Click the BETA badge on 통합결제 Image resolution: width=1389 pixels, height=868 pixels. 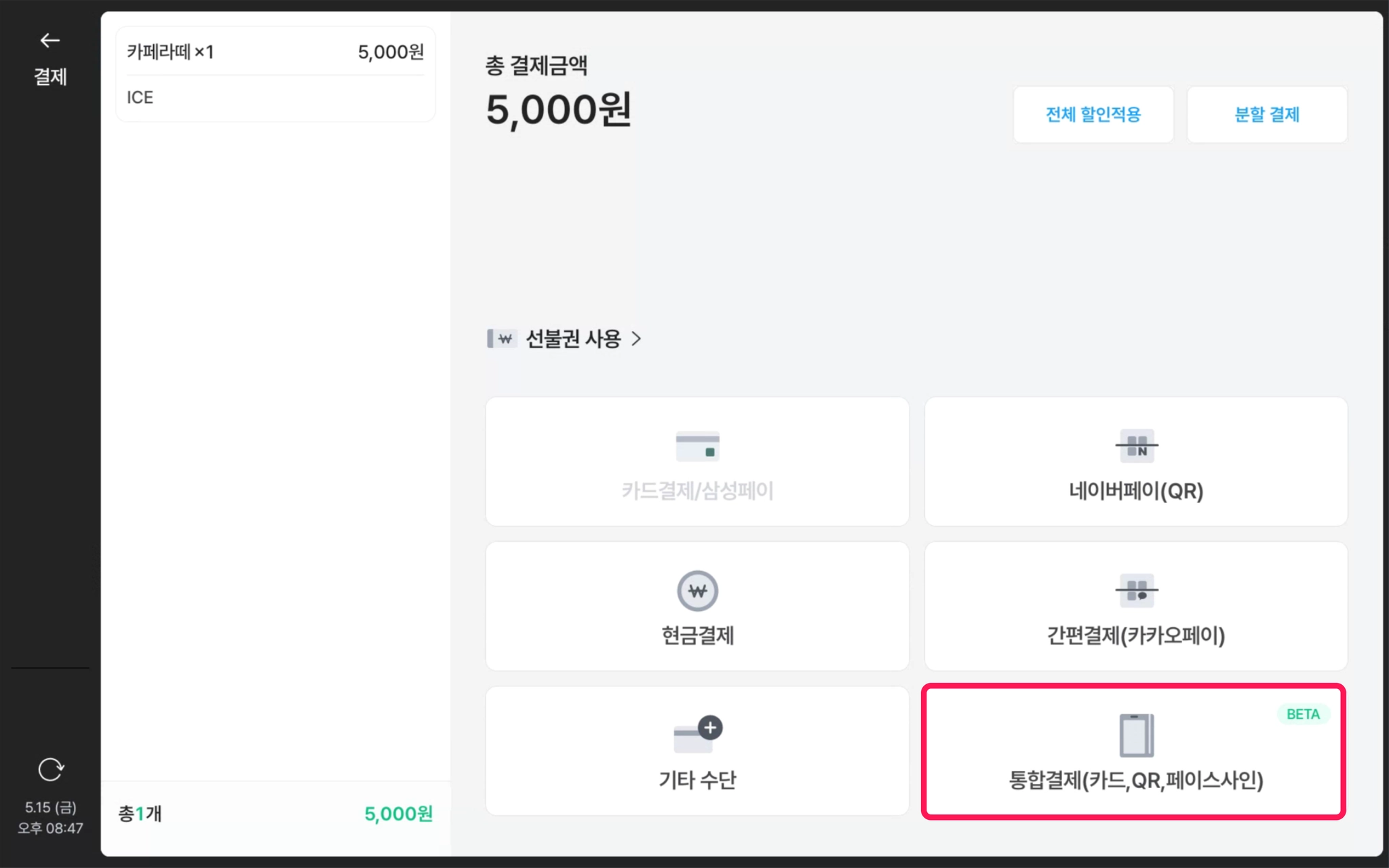[x=1303, y=714]
